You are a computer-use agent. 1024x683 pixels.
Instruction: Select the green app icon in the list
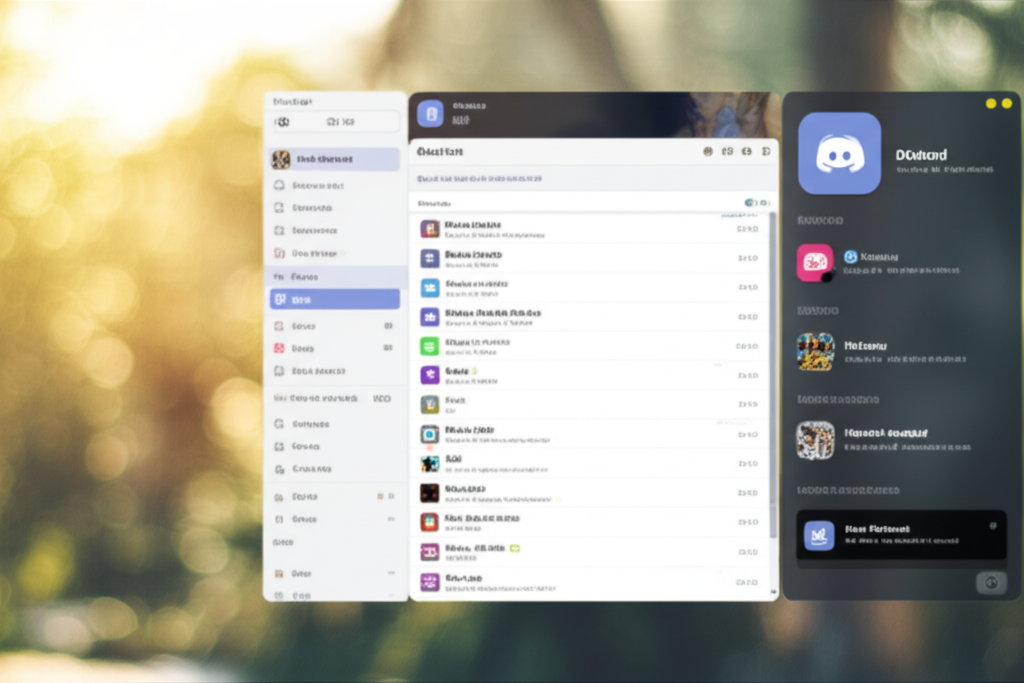tap(430, 346)
